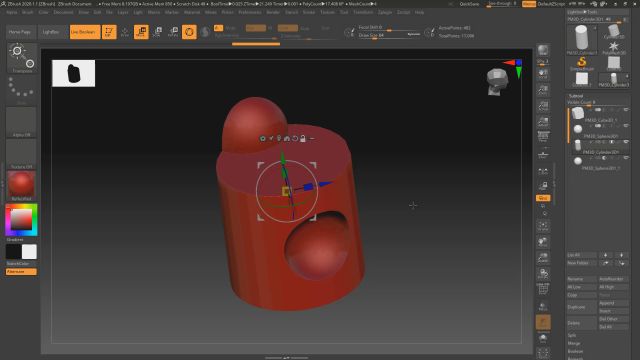Toggle the Floor grid button
This screenshot has height=360, width=640.
[543, 154]
